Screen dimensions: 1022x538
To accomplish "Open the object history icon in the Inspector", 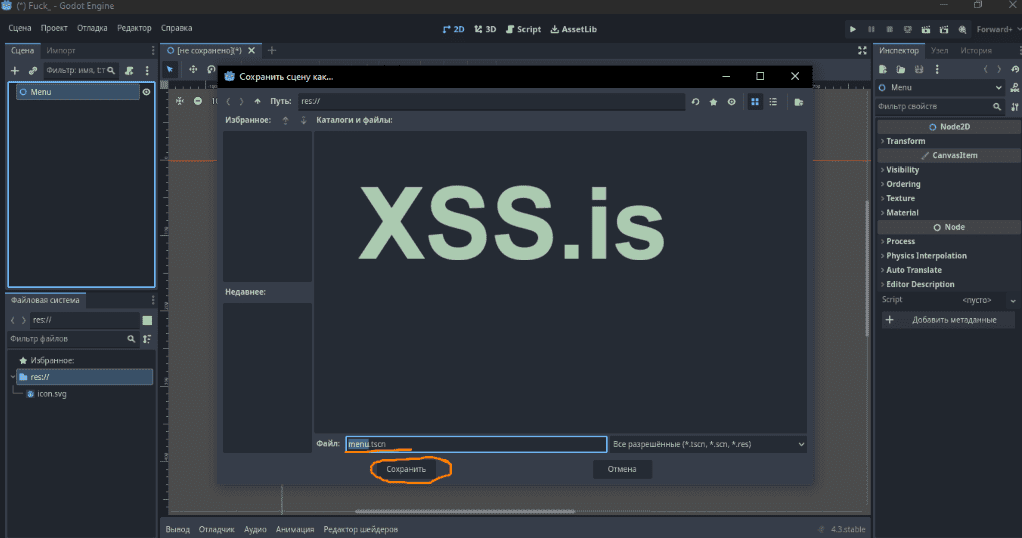I will point(1015,69).
